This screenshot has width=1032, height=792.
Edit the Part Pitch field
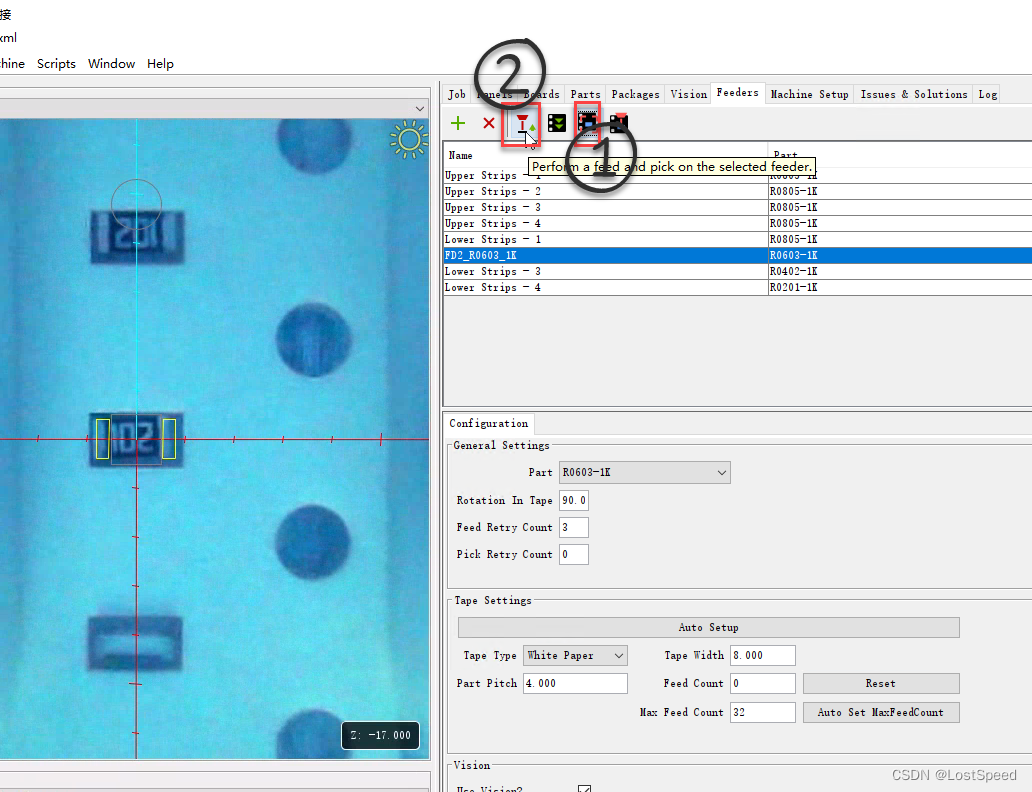[x=575, y=683]
